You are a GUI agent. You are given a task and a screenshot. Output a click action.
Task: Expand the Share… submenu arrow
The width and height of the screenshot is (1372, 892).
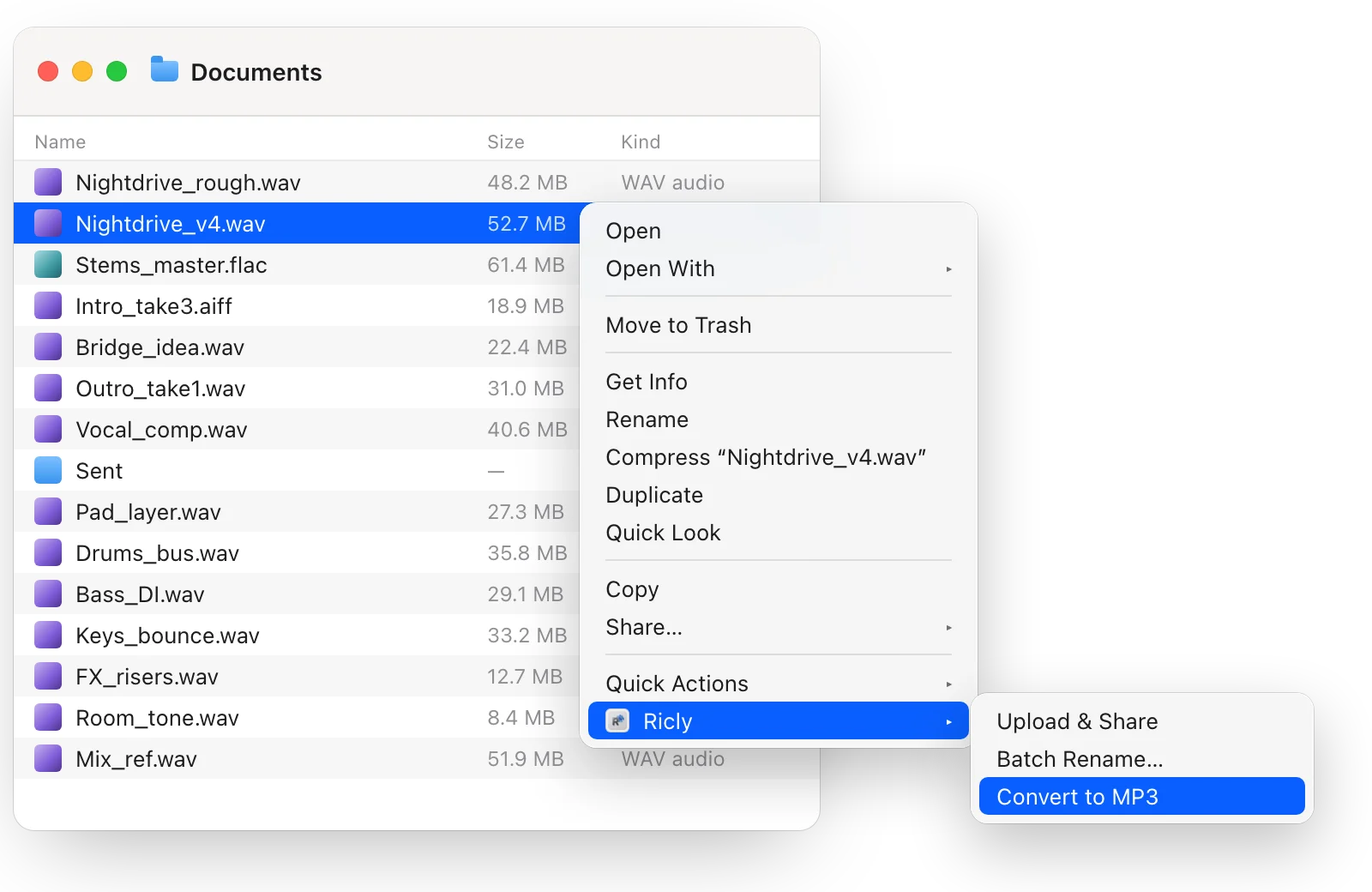pyautogui.click(x=948, y=628)
